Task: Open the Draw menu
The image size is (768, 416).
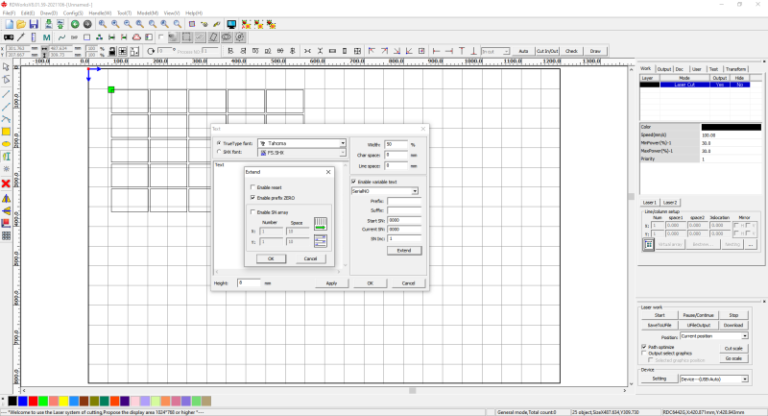Action: [x=48, y=13]
